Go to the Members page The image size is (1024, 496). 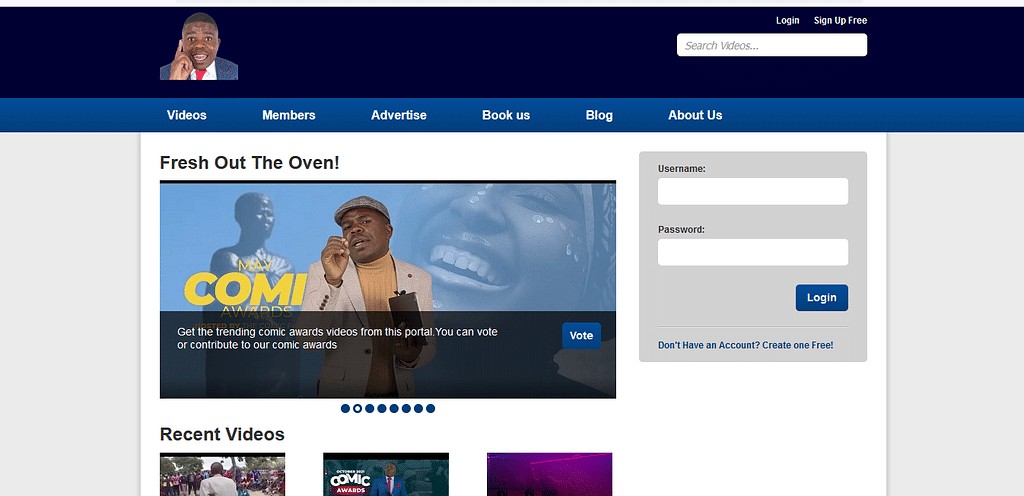point(288,115)
